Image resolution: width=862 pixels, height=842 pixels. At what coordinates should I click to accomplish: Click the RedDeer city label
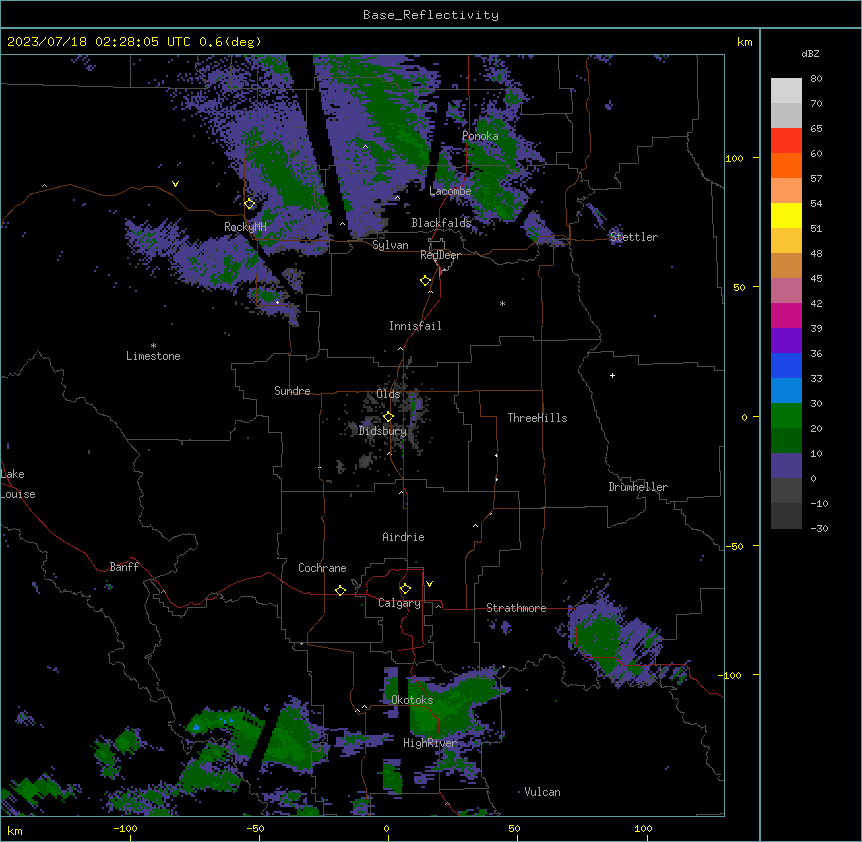[x=440, y=255]
